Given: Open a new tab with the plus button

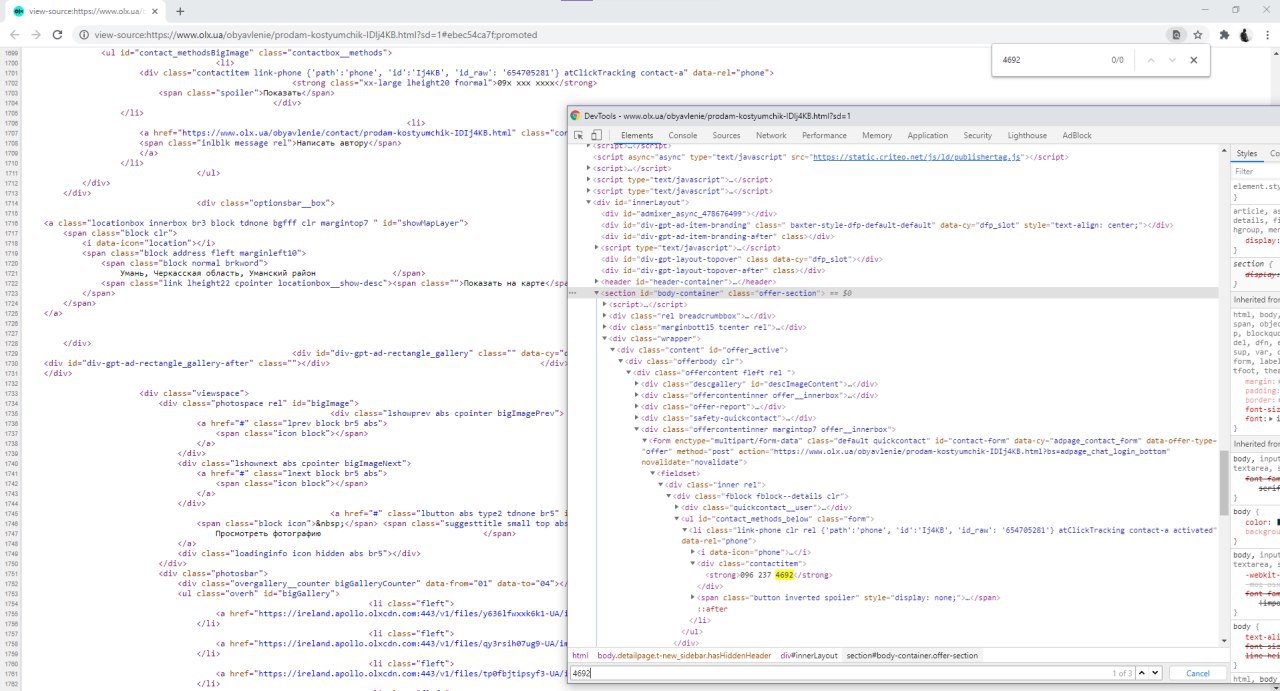Looking at the screenshot, I should pos(180,11).
